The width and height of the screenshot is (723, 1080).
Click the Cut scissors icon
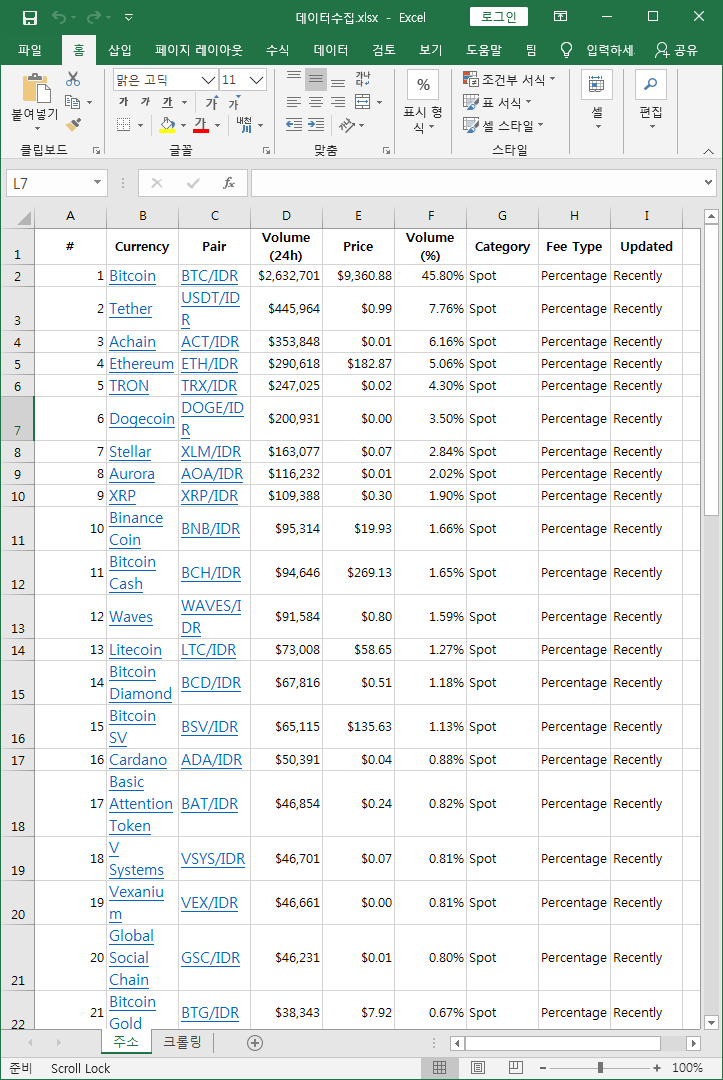coord(73,79)
